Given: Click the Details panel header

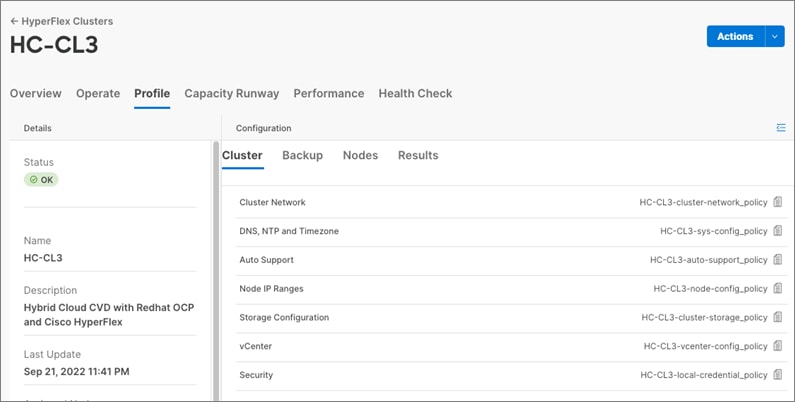Looking at the screenshot, I should pyautogui.click(x=38, y=128).
